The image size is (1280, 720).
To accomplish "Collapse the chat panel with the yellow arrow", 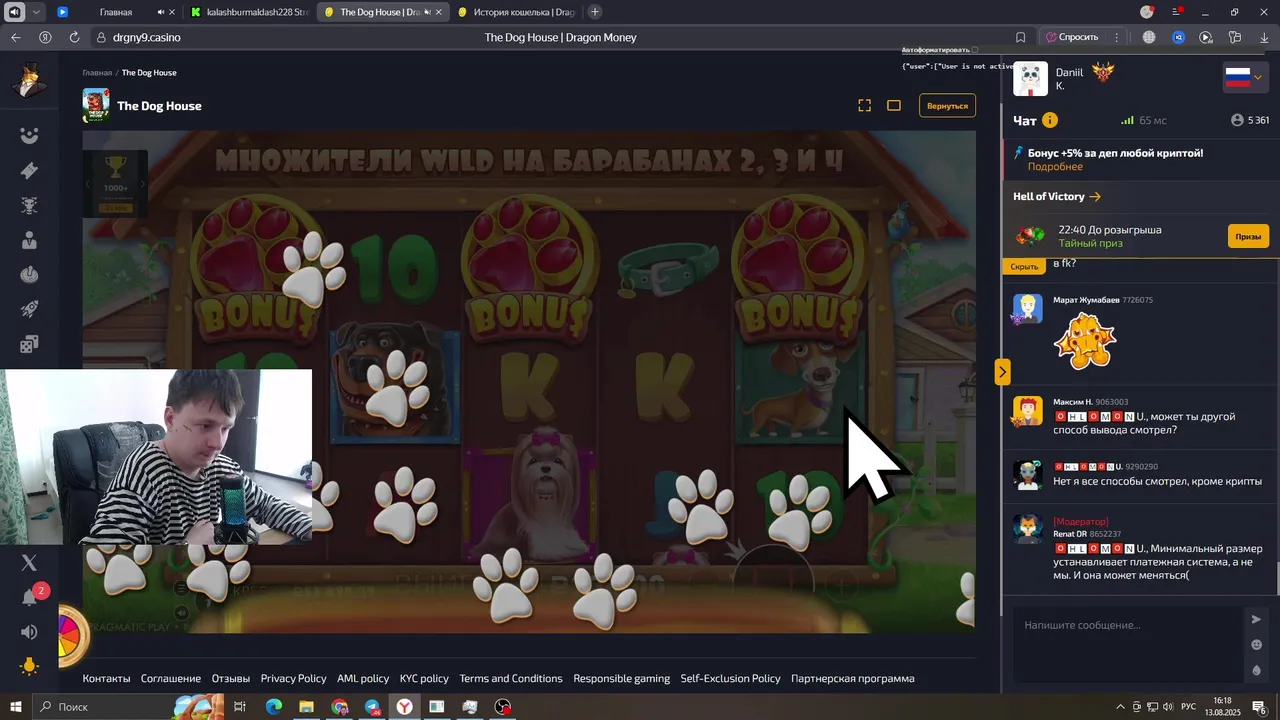I will point(1002,372).
